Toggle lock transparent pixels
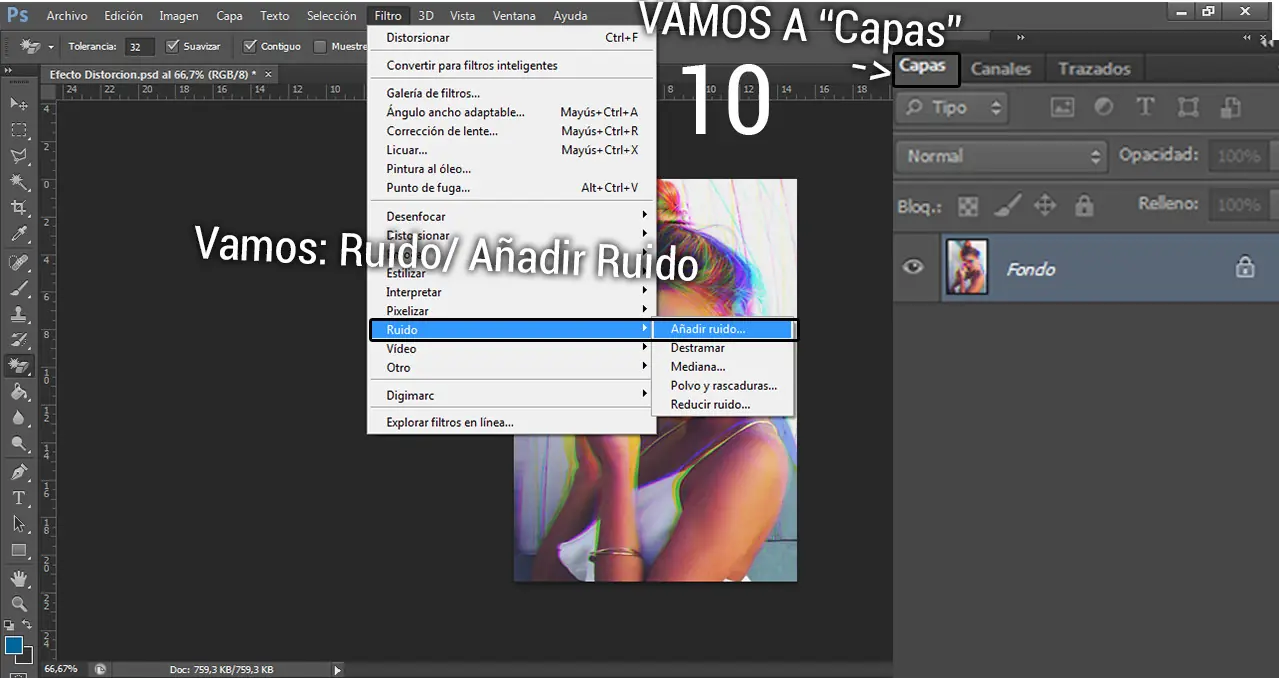Viewport: 1279px width, 678px height. coord(968,205)
